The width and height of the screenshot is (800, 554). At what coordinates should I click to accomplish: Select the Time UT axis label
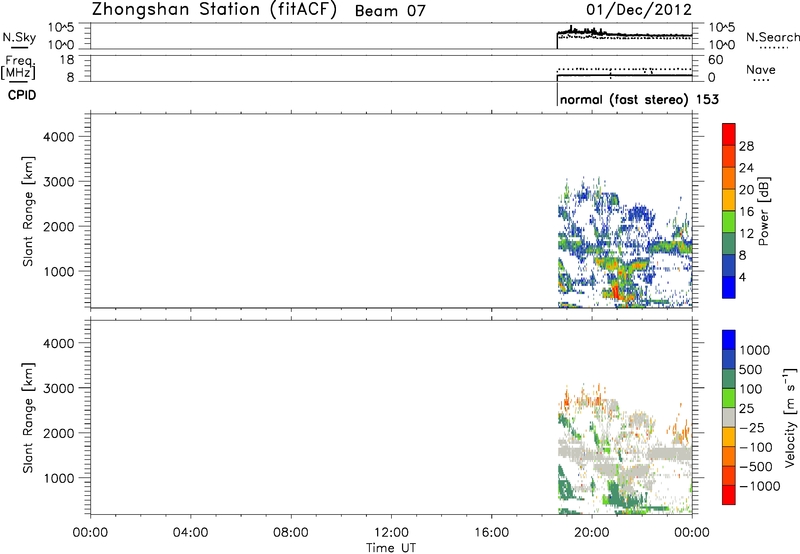tap(391, 548)
